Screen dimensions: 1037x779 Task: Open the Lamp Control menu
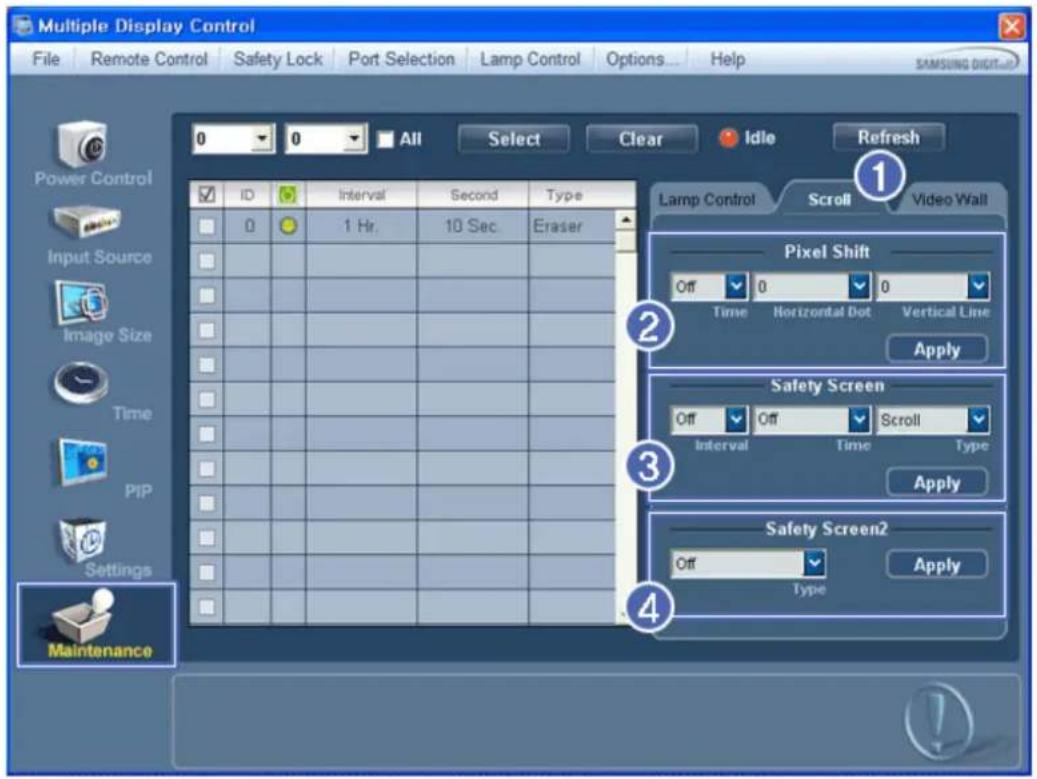[530, 59]
